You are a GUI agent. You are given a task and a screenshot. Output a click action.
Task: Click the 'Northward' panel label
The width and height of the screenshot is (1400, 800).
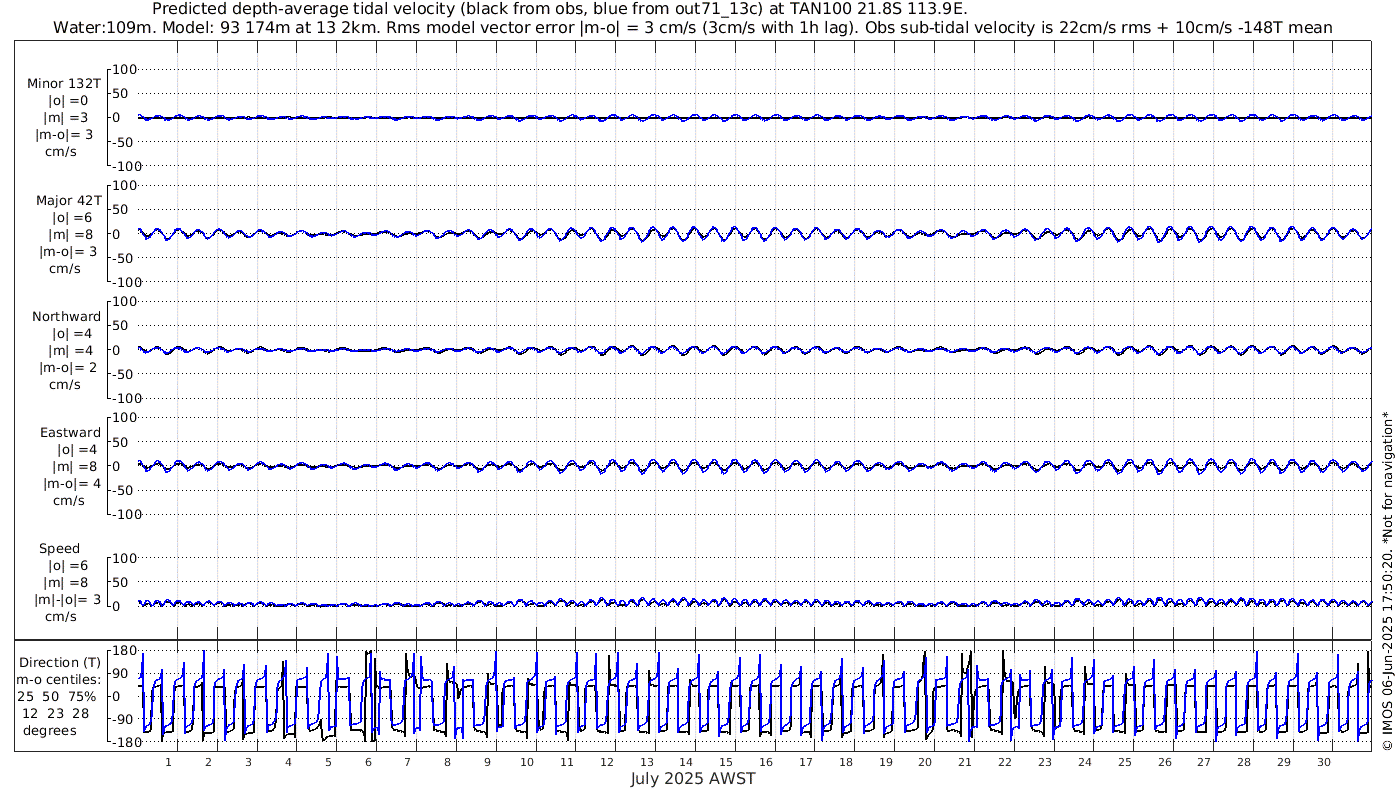click(66, 316)
